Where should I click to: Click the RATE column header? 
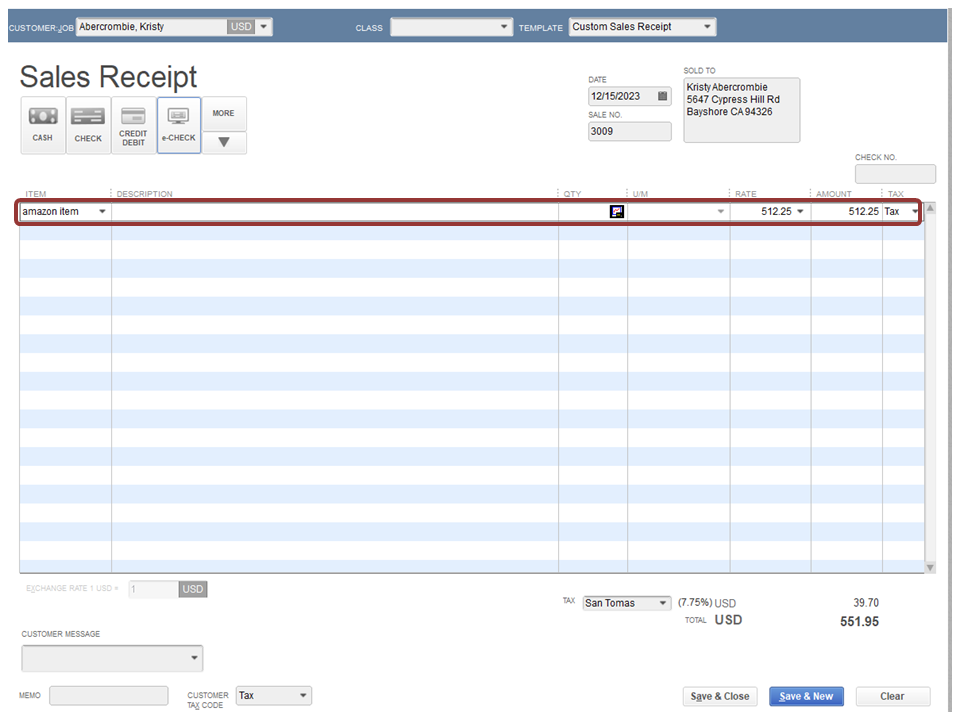tap(746, 193)
